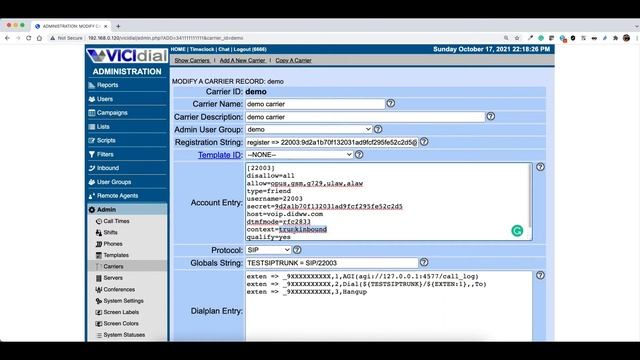
Task: Focus the Registration String field
Action: point(332,142)
